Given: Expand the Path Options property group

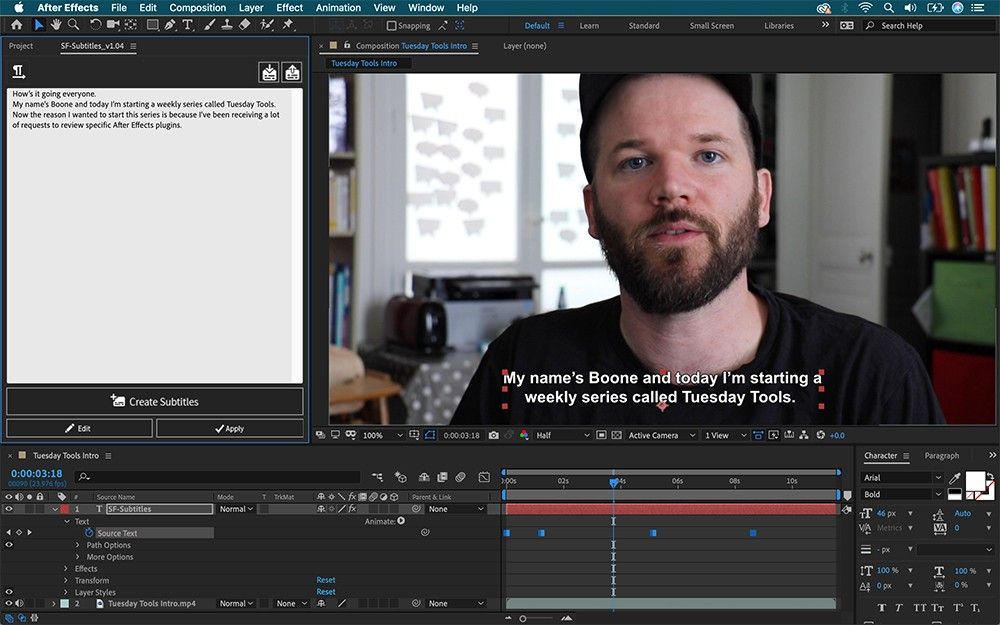Looking at the screenshot, I should click(78, 545).
